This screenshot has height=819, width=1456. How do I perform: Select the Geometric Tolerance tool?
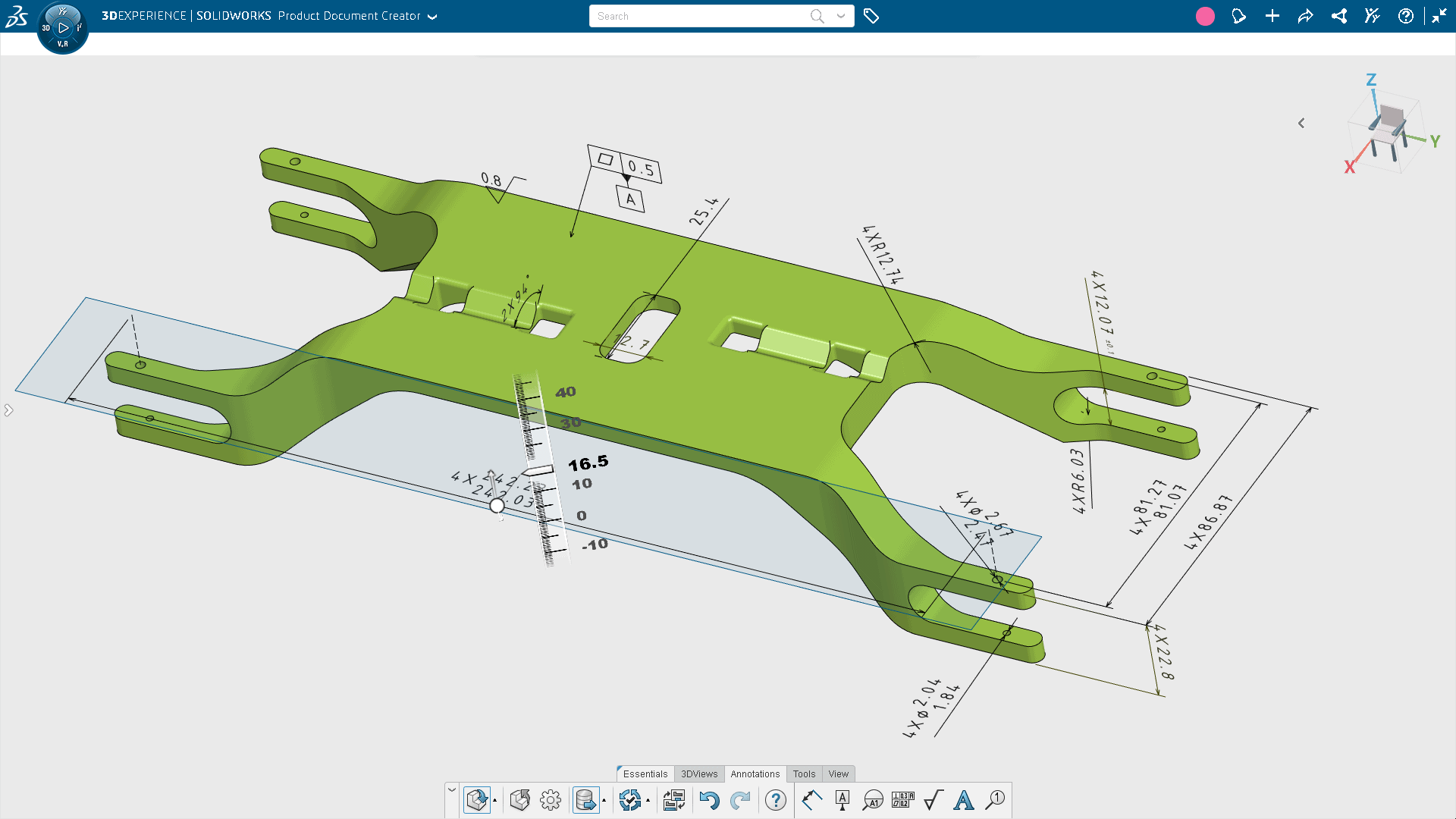[x=902, y=800]
